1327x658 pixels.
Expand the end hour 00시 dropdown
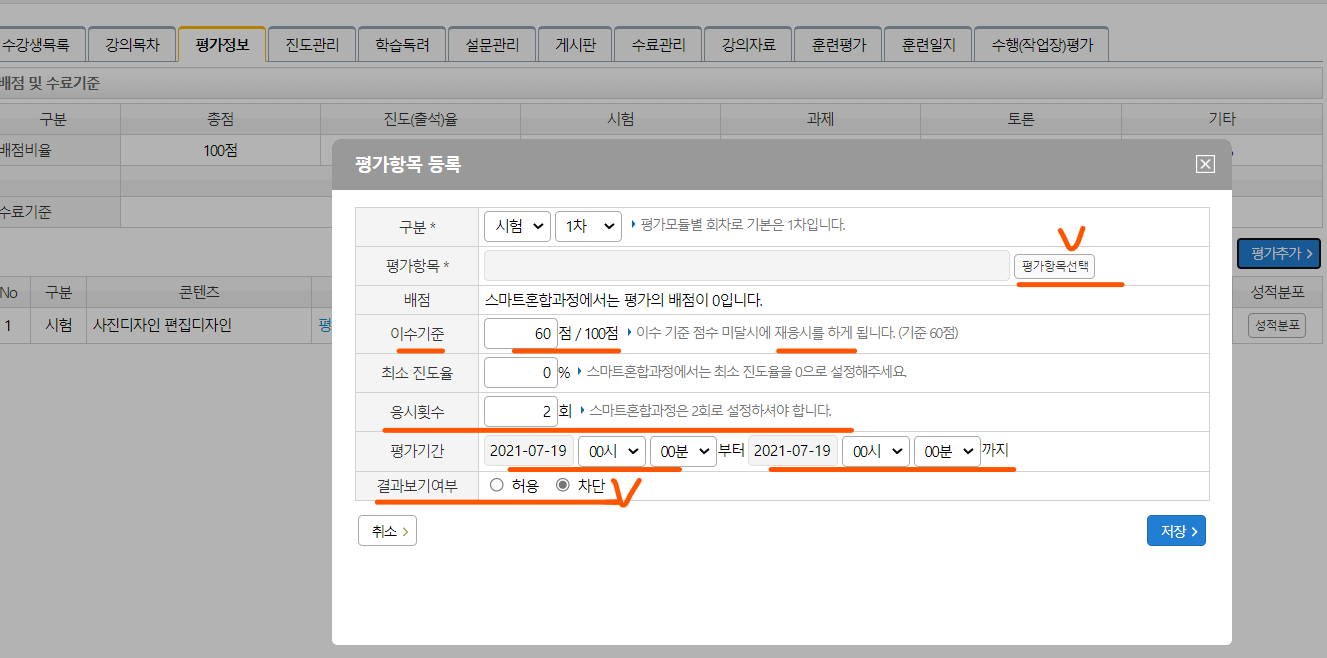tap(875, 451)
